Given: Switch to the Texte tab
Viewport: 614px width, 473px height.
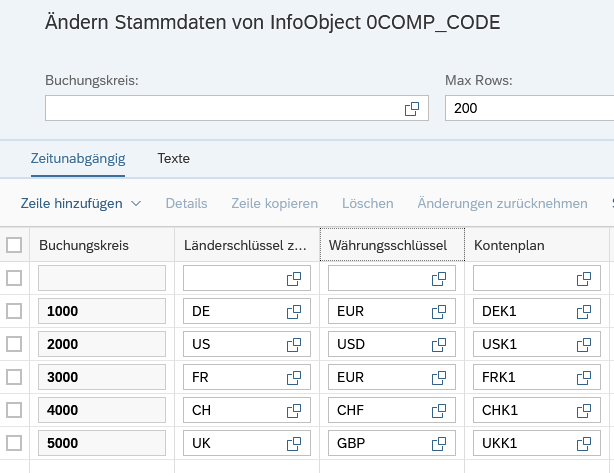Looking at the screenshot, I should click(173, 159).
